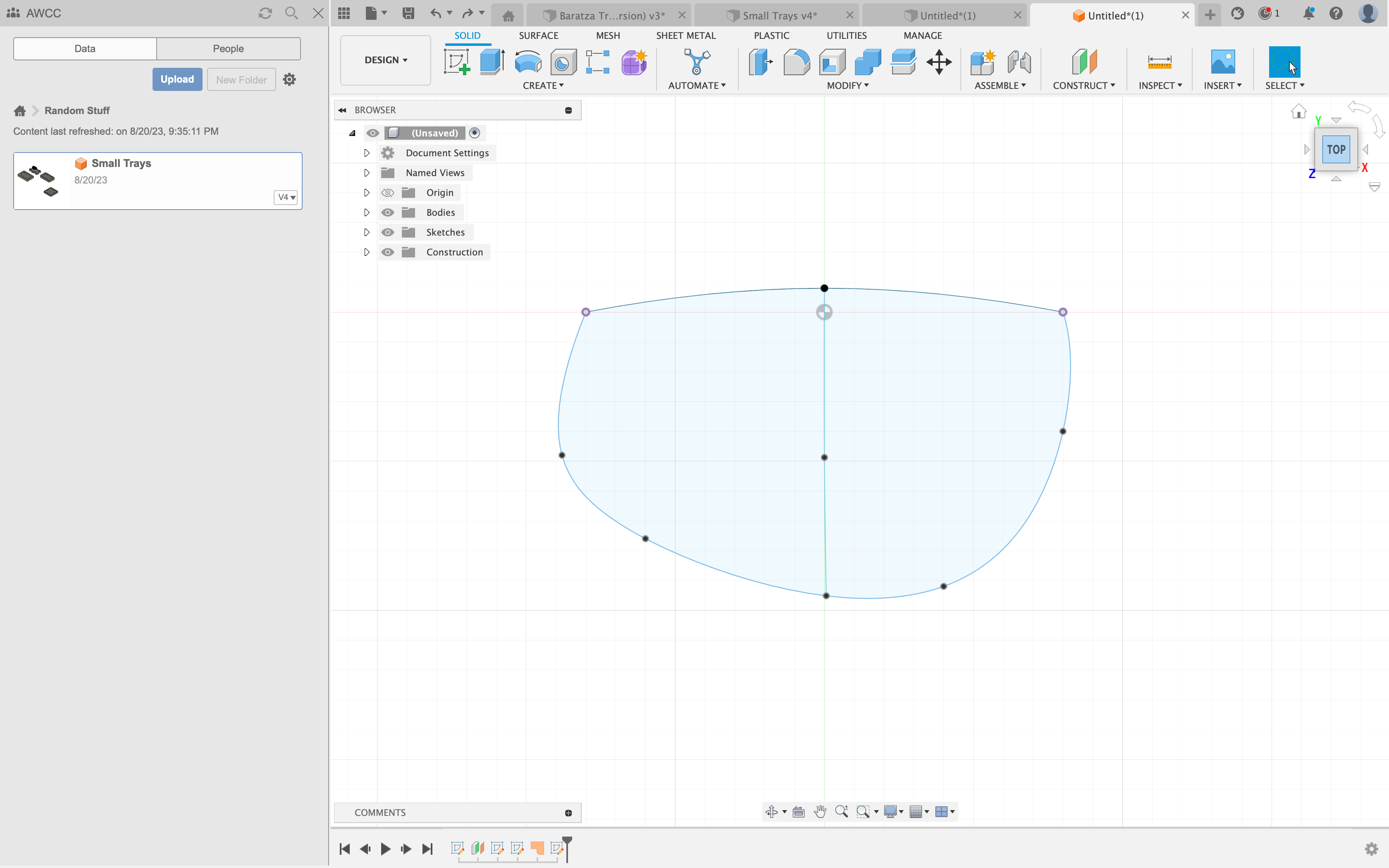Screen dimensions: 1389x868
Task: Open the DESIGN workspace dropdown
Action: pyautogui.click(x=386, y=60)
